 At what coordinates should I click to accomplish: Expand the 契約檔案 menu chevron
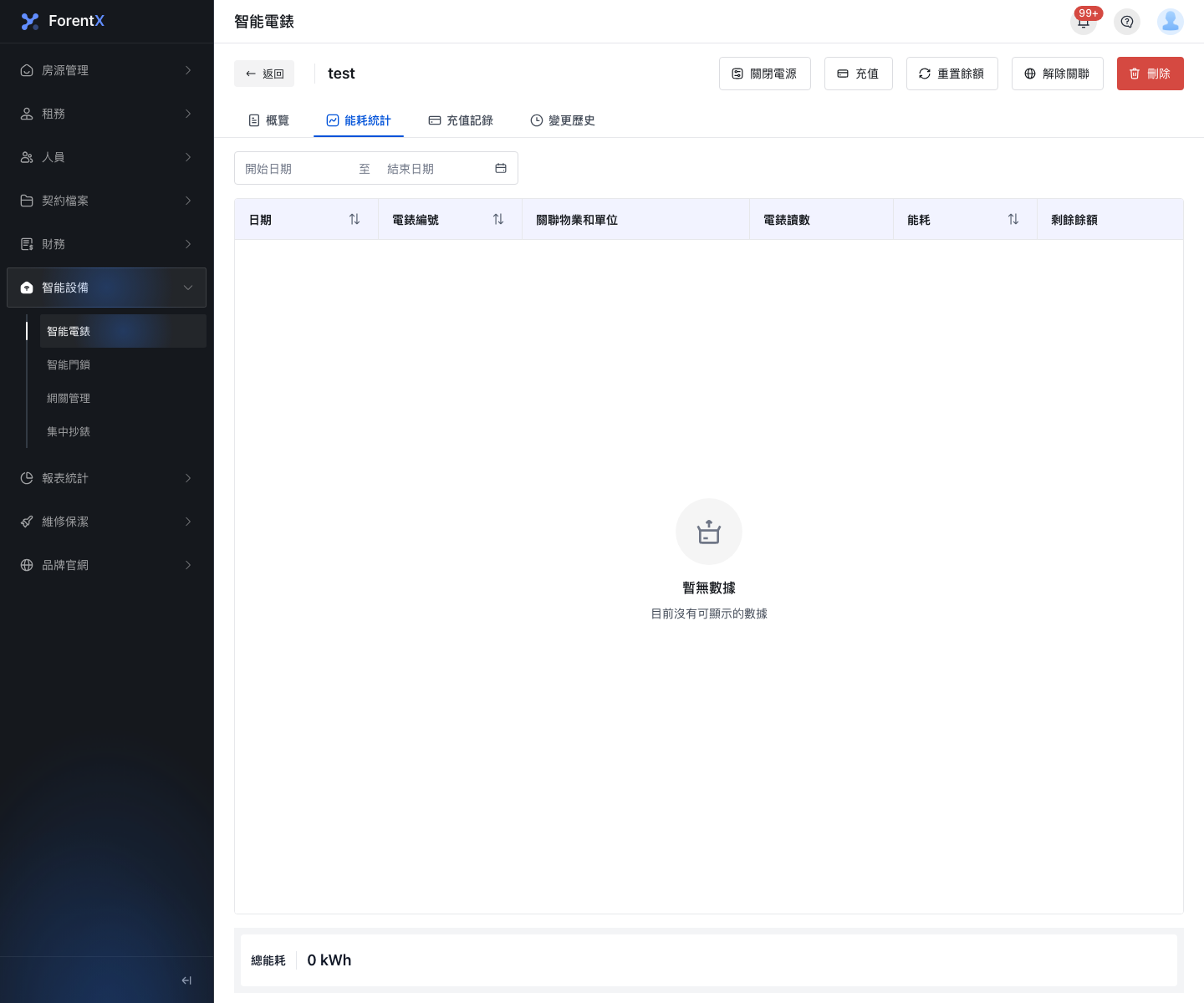[x=188, y=201]
